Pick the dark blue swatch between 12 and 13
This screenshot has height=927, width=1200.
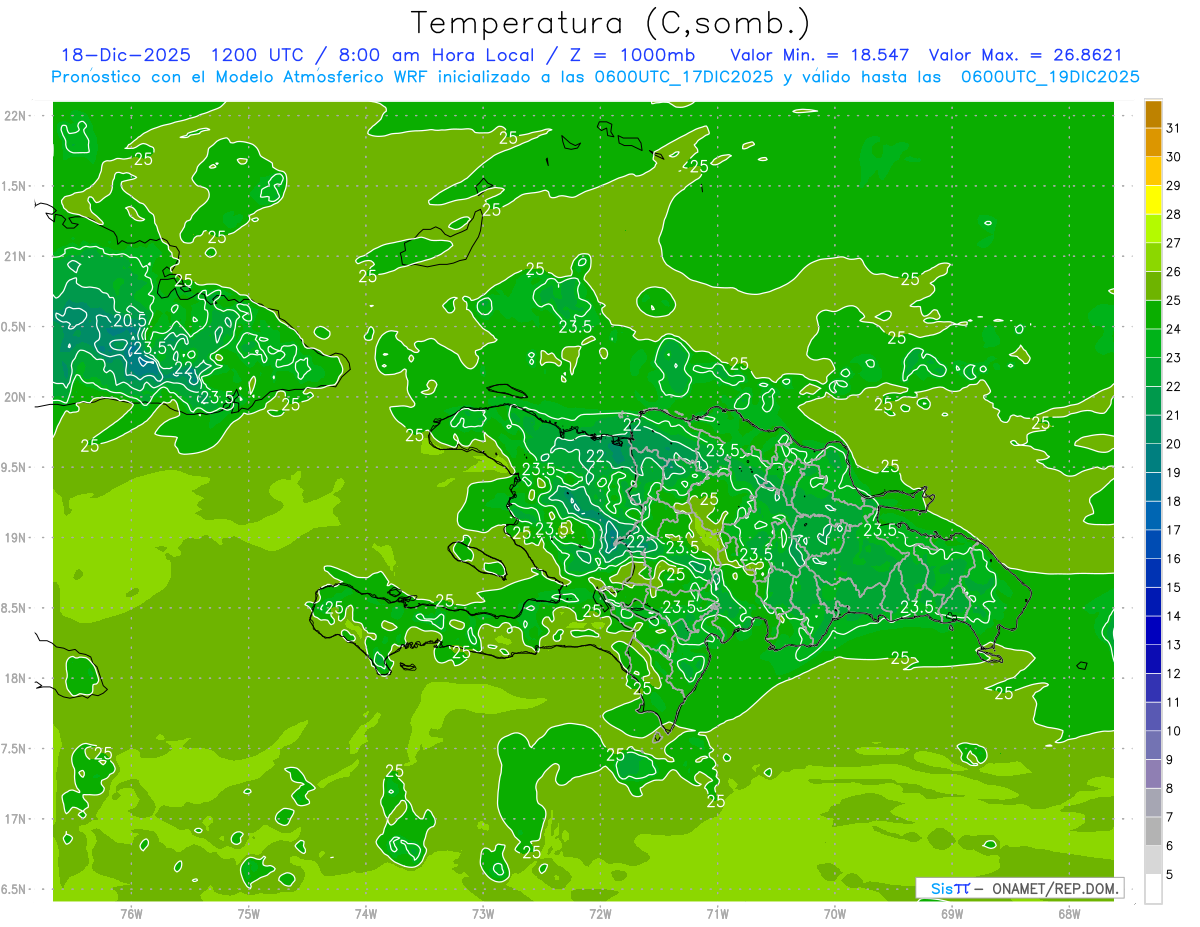point(1153,659)
